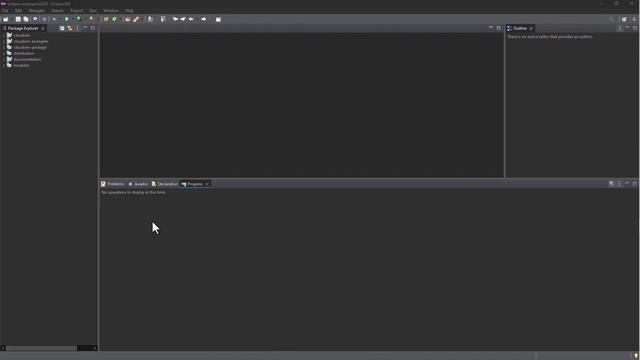Open the Outline View Menu
Viewport: 640px width, 360px height.
pyautogui.click(x=620, y=28)
